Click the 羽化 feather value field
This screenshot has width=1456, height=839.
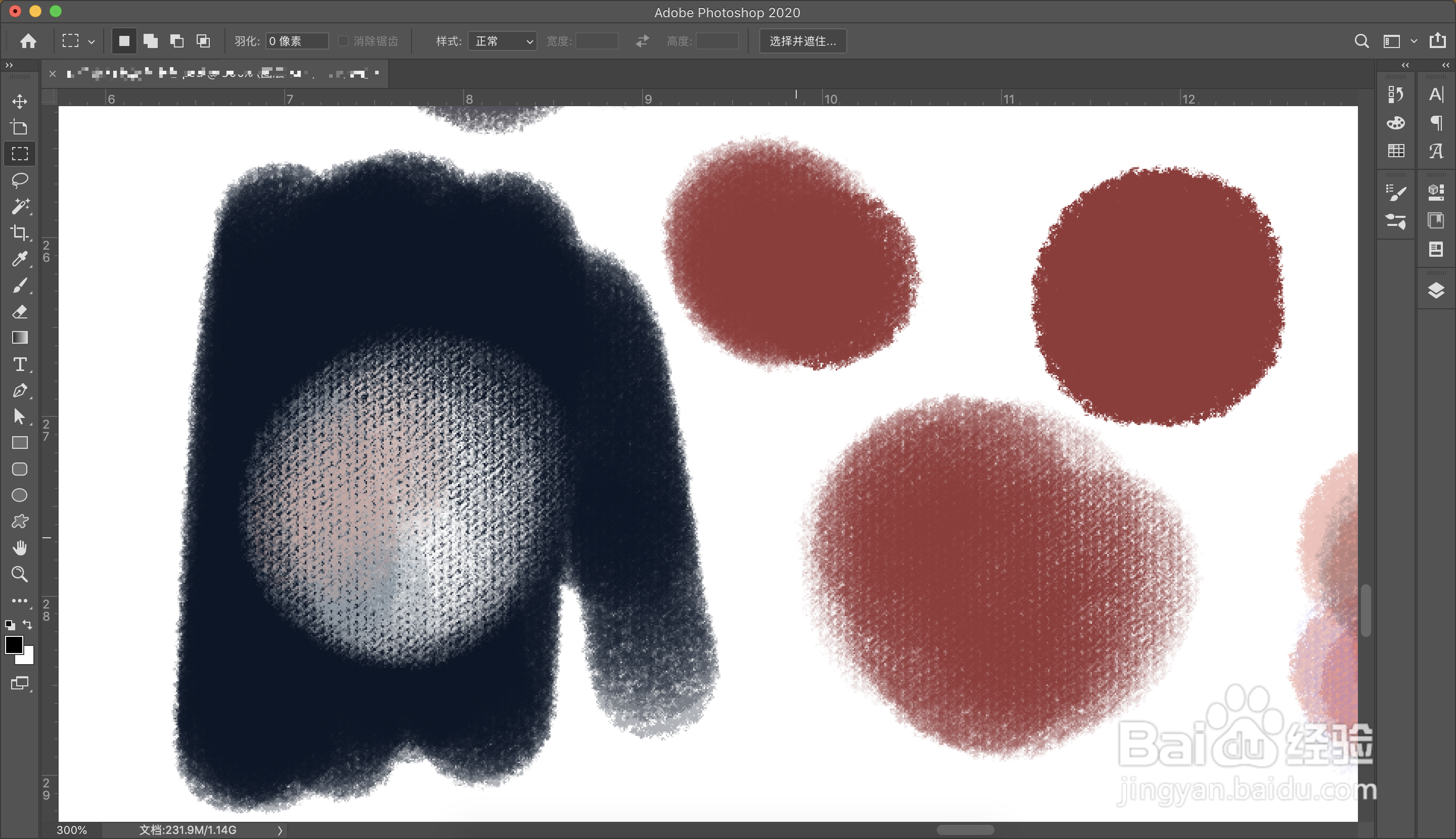(x=296, y=41)
